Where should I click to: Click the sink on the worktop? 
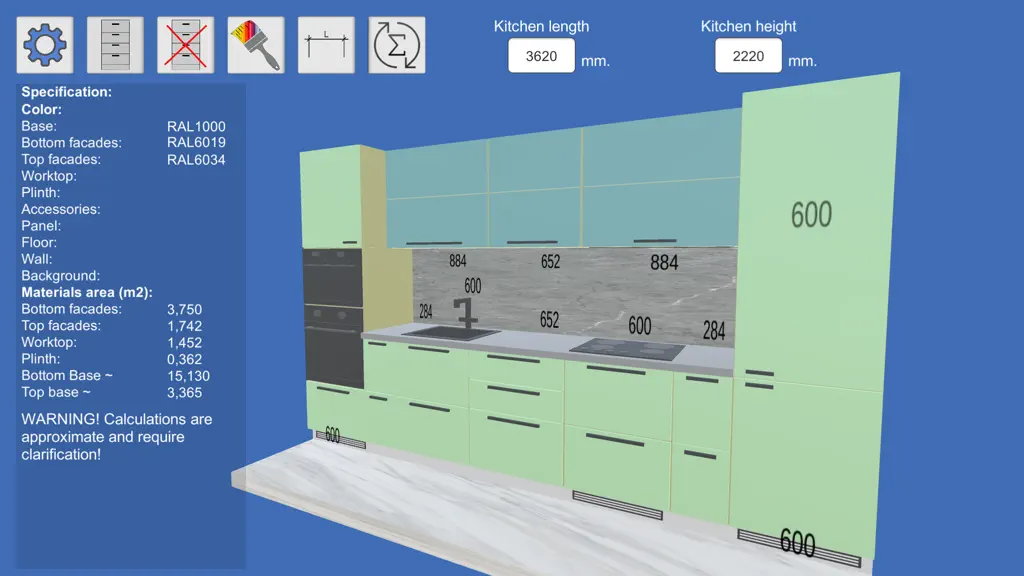coord(451,333)
